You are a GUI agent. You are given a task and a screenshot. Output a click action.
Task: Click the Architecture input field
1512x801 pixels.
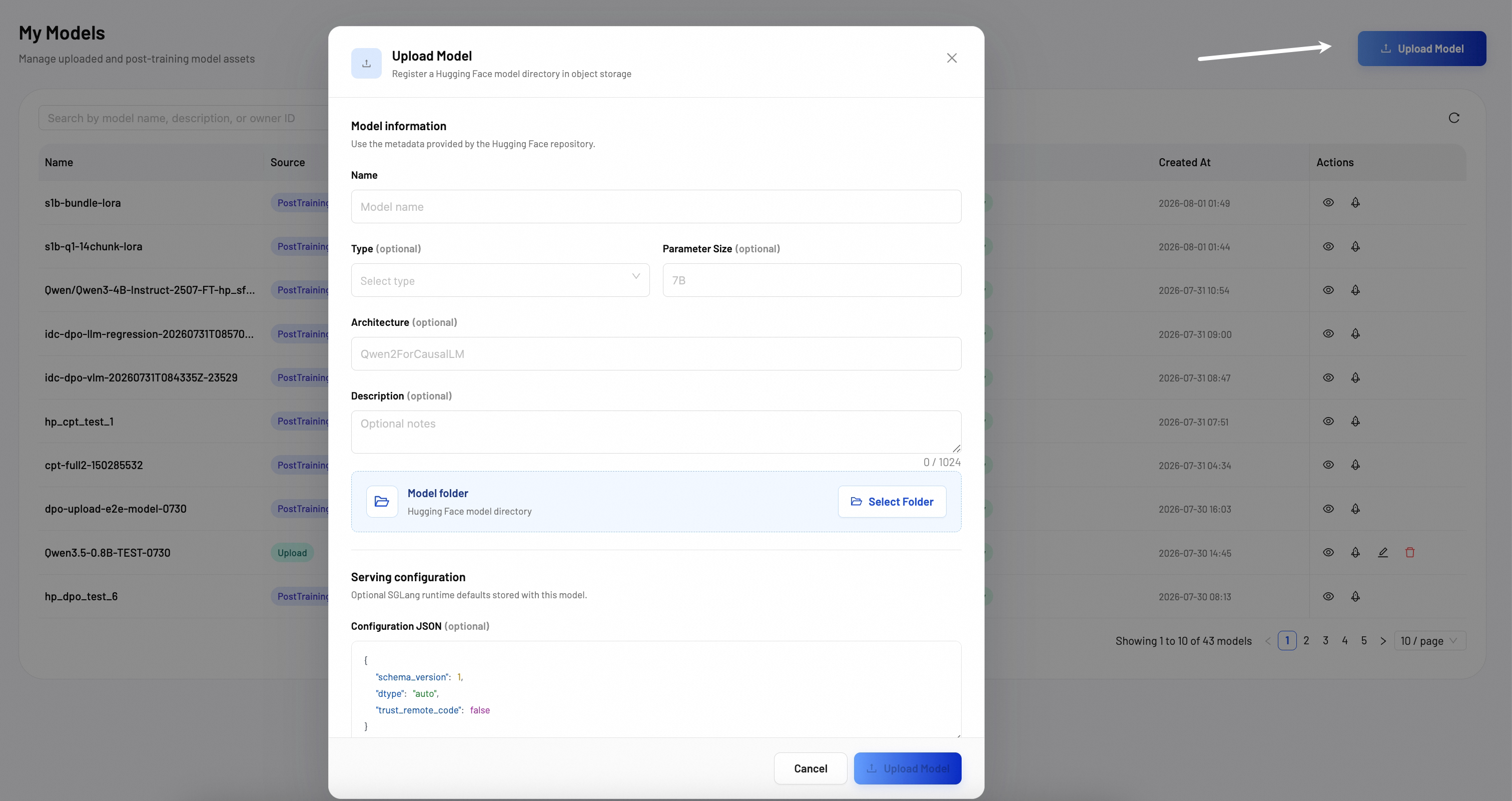point(655,353)
